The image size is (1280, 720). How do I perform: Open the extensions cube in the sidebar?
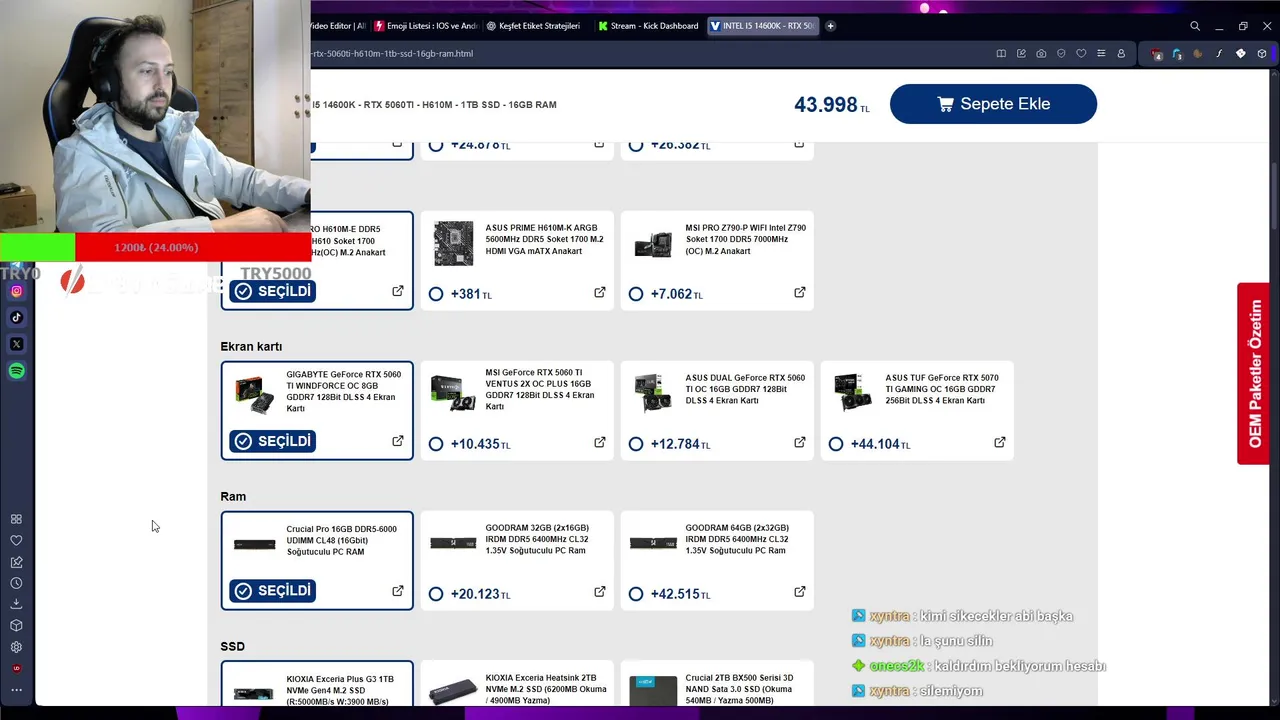coord(16,626)
